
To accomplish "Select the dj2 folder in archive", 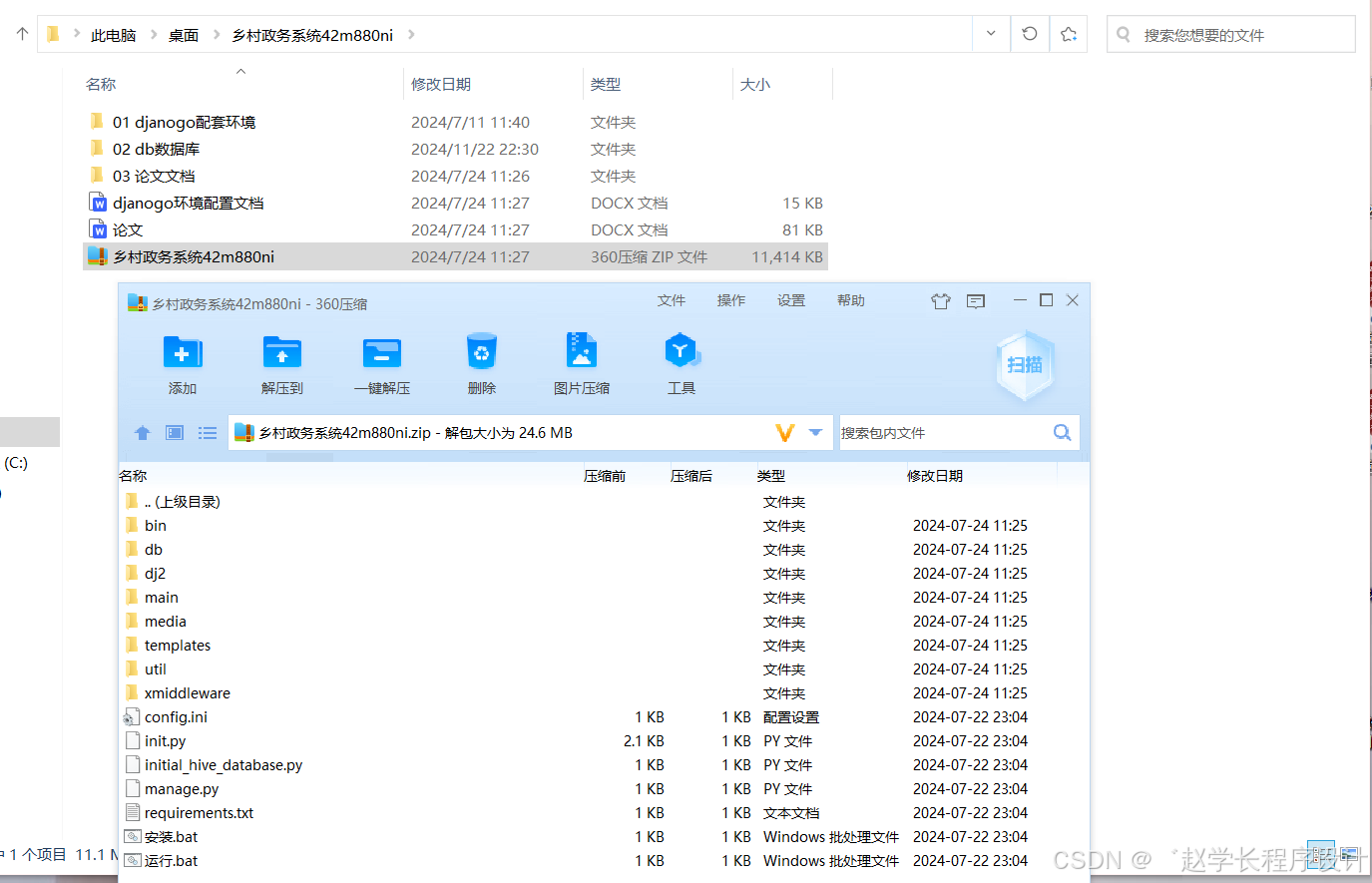I will coord(155,574).
